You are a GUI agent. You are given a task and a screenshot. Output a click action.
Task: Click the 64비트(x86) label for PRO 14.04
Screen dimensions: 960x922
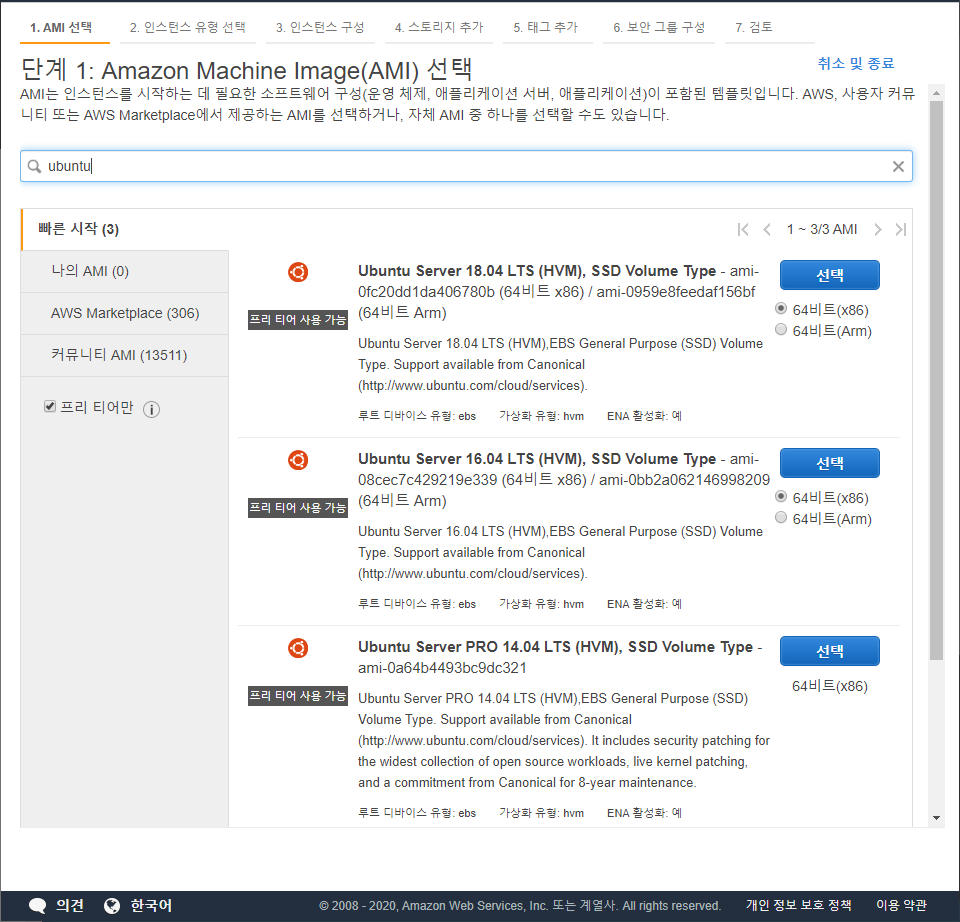pos(830,686)
